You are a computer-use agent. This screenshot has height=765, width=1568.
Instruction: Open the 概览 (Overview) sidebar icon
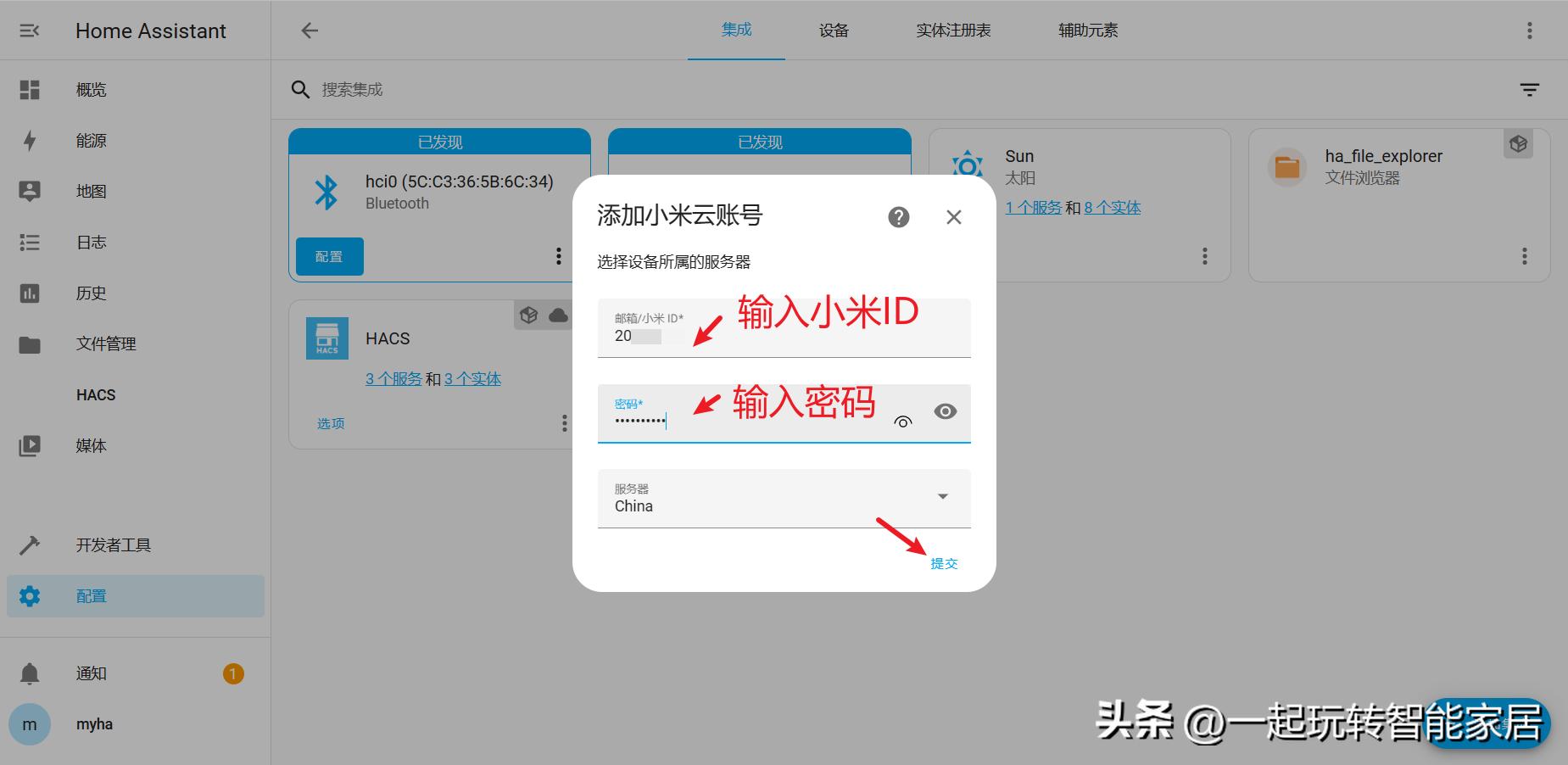pos(30,89)
